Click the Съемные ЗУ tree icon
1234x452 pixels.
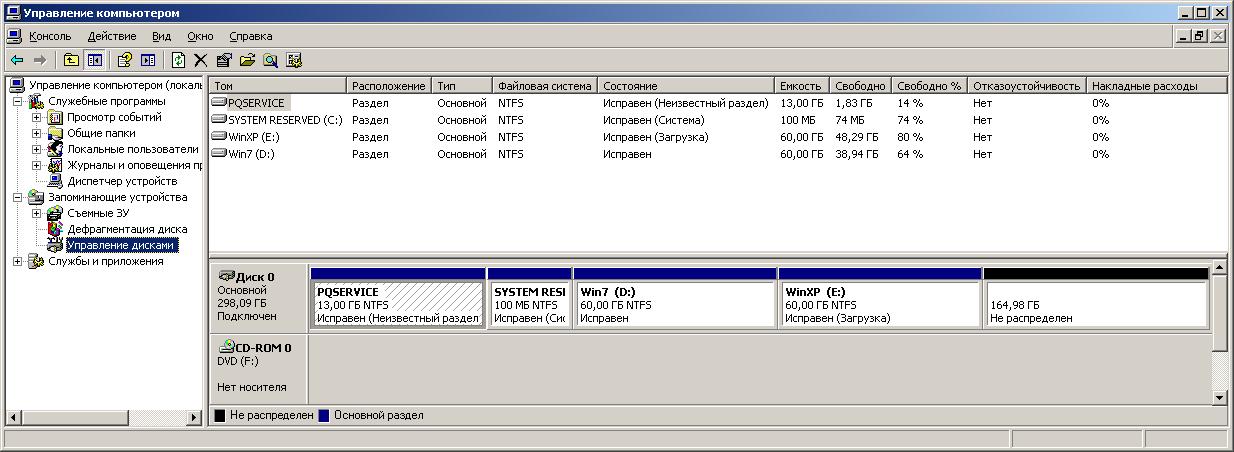[56, 214]
